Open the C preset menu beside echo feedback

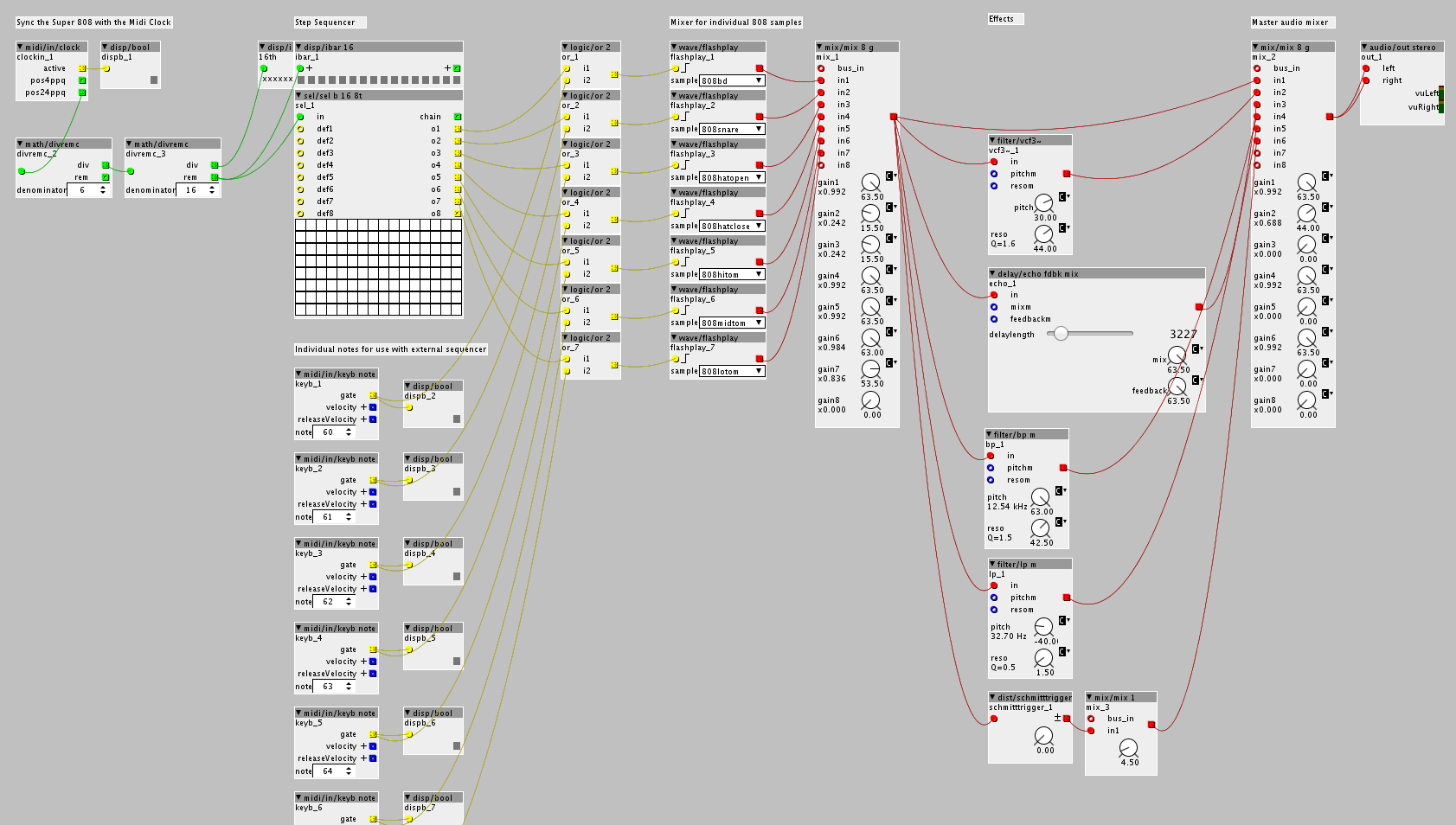[x=1197, y=380]
